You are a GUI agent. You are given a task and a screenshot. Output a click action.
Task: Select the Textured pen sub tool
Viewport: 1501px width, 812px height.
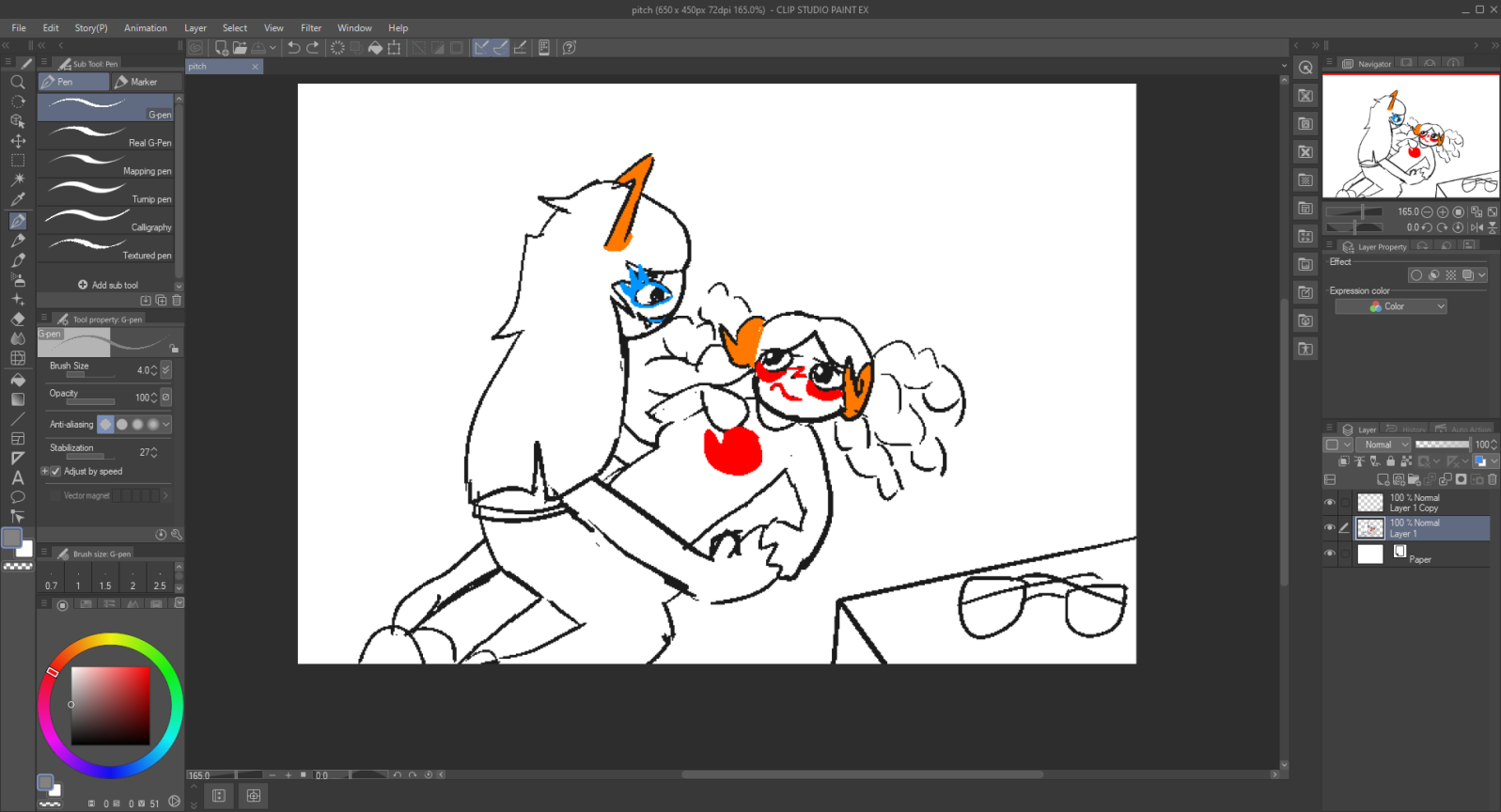106,249
